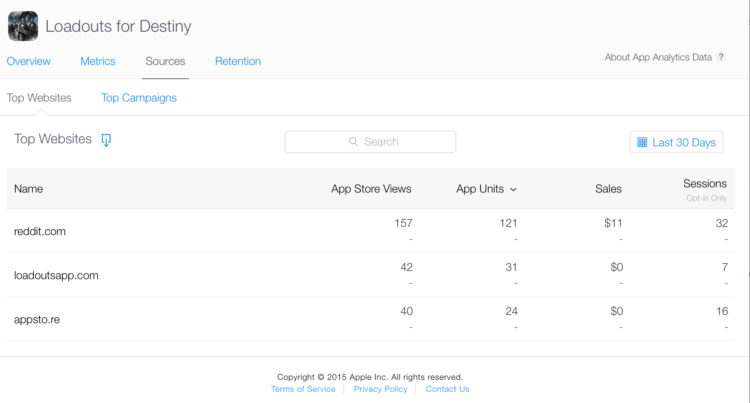Switch to the Metrics tab
Viewport: 750px width, 403px height.
(98, 61)
